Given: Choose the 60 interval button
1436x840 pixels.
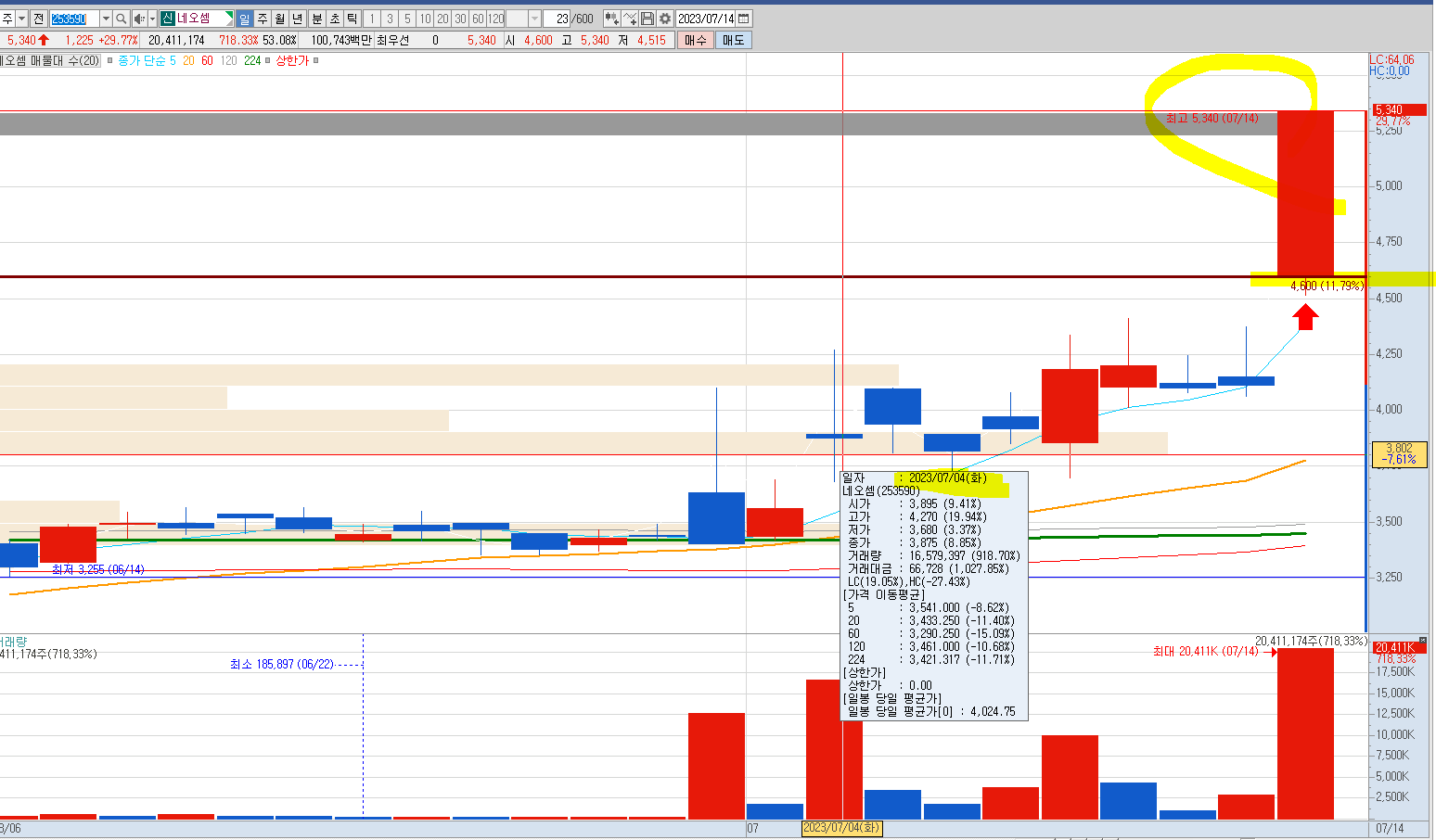Looking at the screenshot, I should [x=478, y=19].
